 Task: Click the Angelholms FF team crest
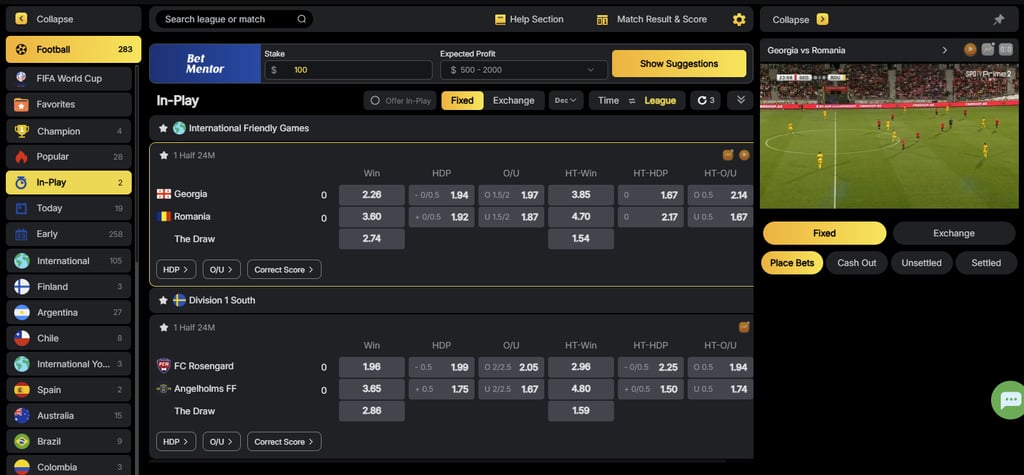click(x=164, y=389)
